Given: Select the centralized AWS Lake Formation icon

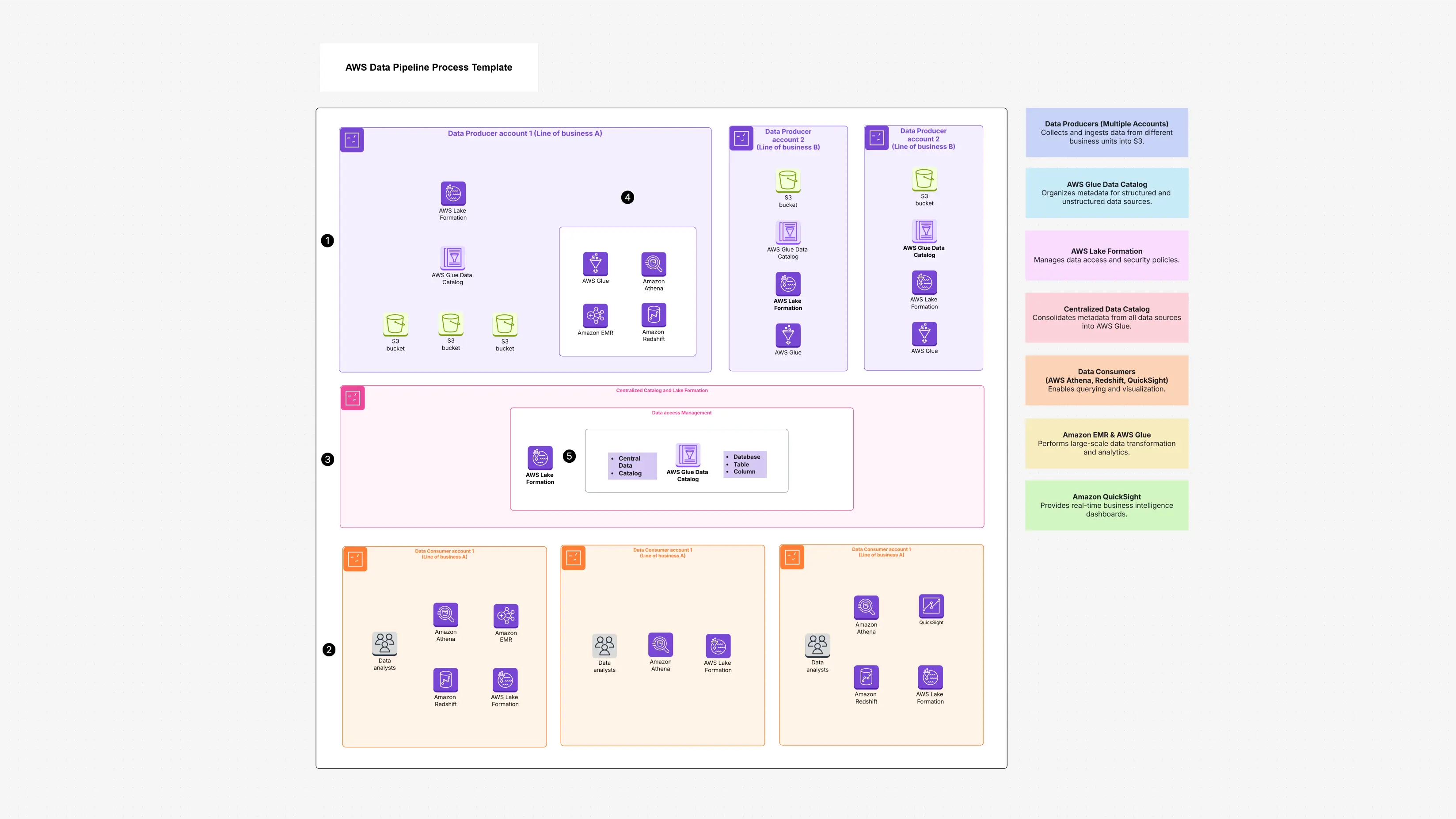Looking at the screenshot, I should 540,458.
